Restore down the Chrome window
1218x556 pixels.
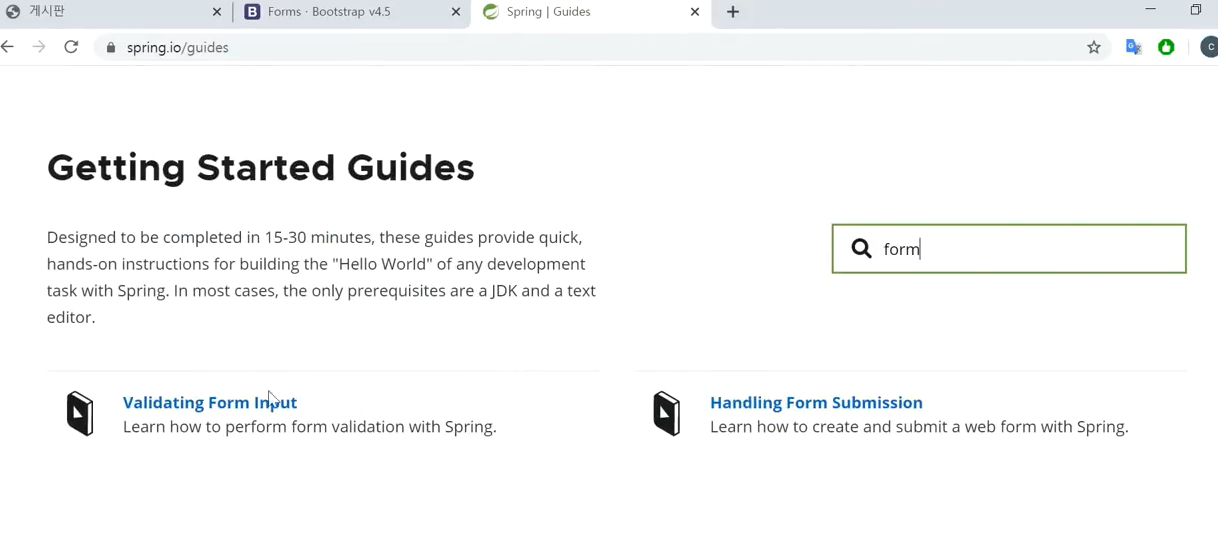1195,10
